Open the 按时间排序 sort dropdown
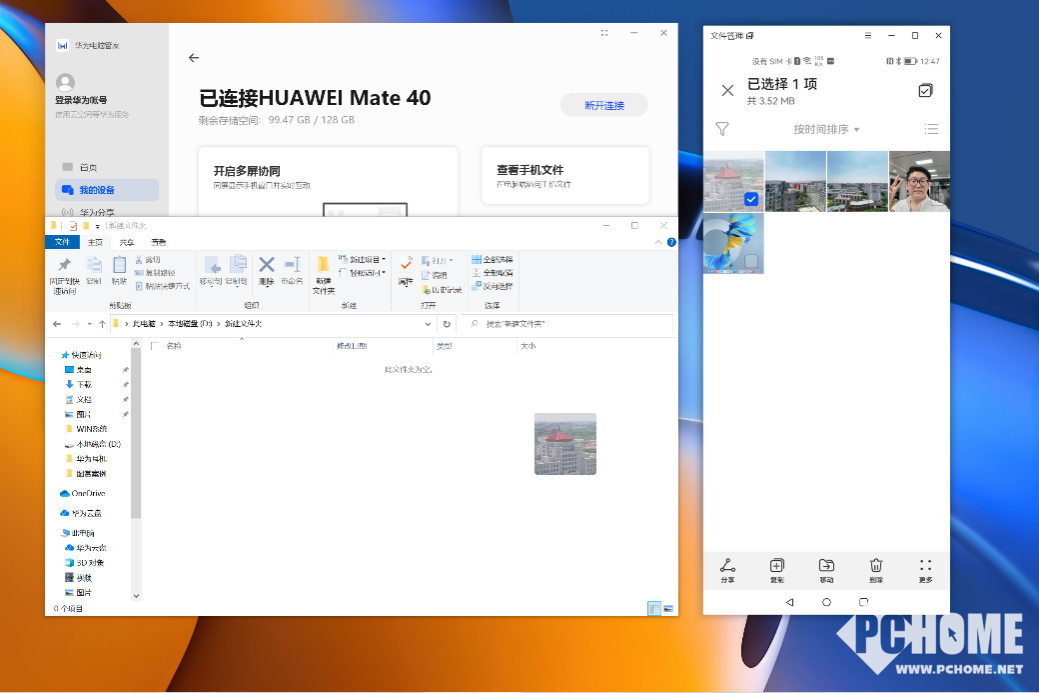Viewport: 1039px width, 693px height. pos(826,130)
